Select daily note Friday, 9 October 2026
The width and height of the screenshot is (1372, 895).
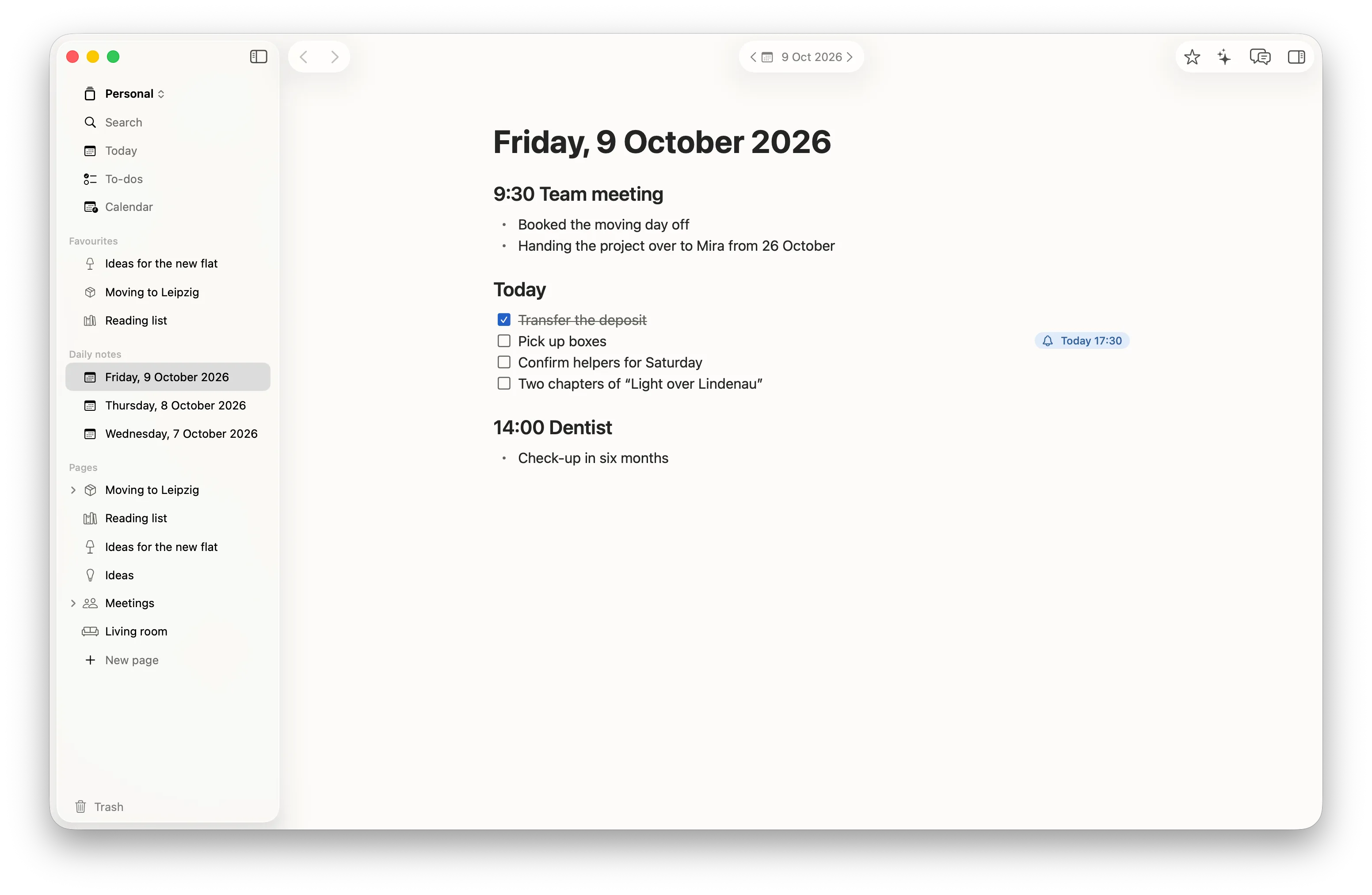click(x=167, y=377)
